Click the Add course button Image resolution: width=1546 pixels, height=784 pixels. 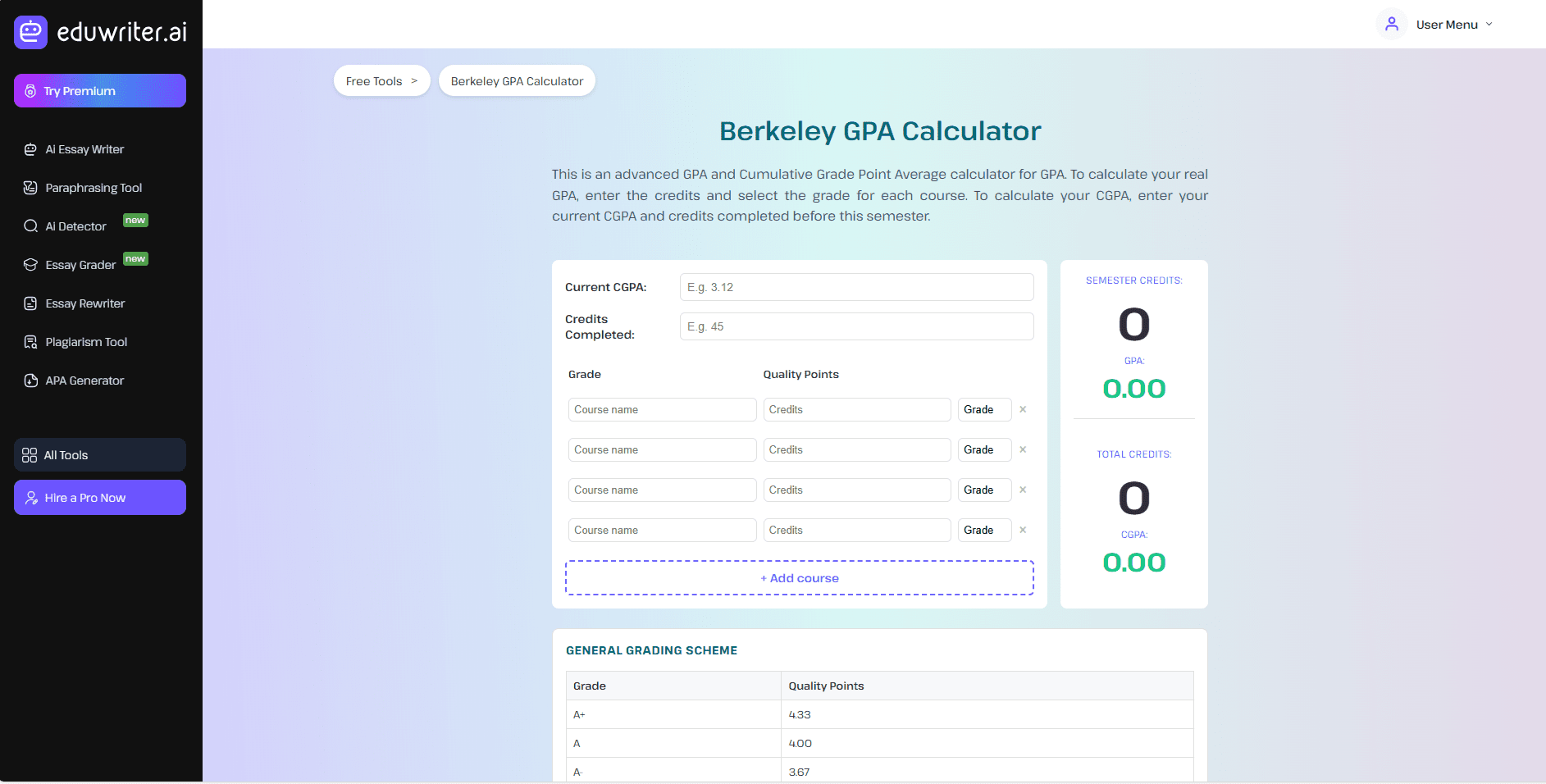click(799, 578)
